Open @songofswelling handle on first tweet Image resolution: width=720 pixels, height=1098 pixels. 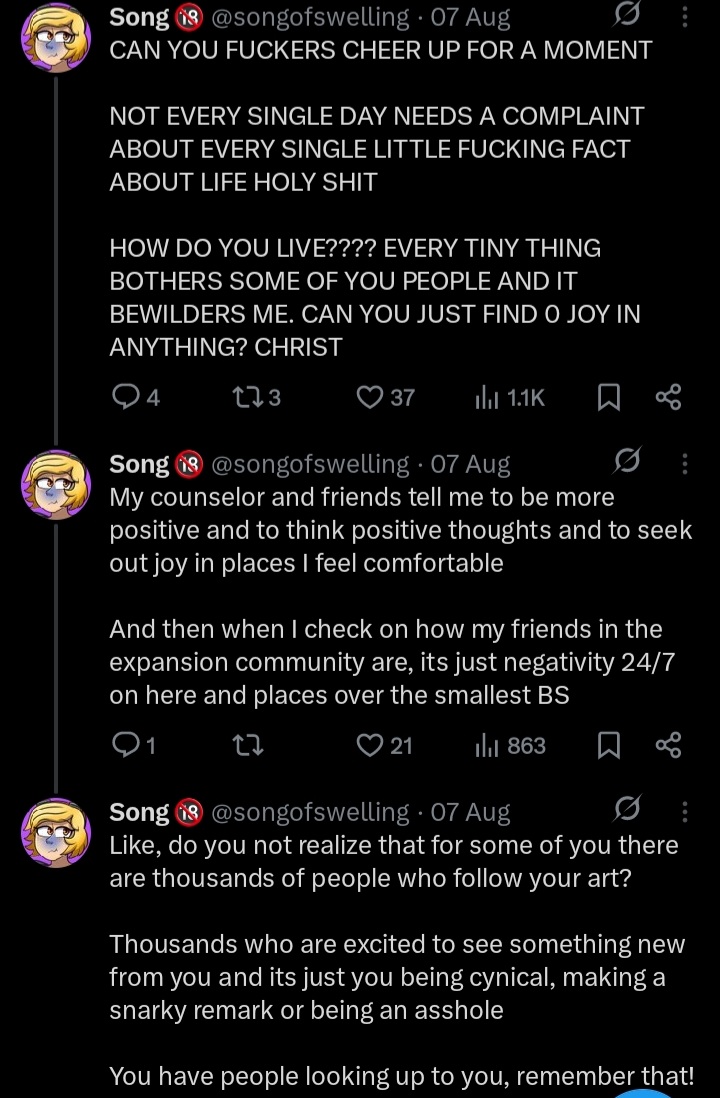click(x=311, y=17)
